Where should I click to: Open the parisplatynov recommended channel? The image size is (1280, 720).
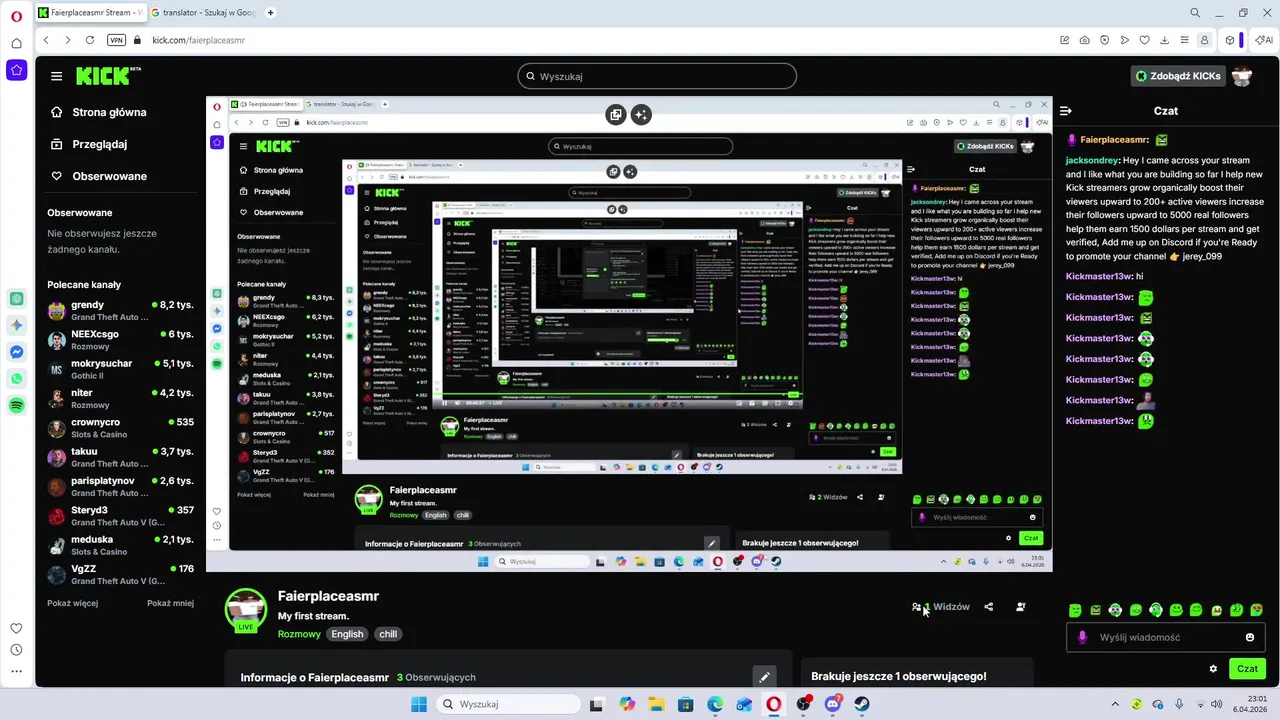(121, 486)
